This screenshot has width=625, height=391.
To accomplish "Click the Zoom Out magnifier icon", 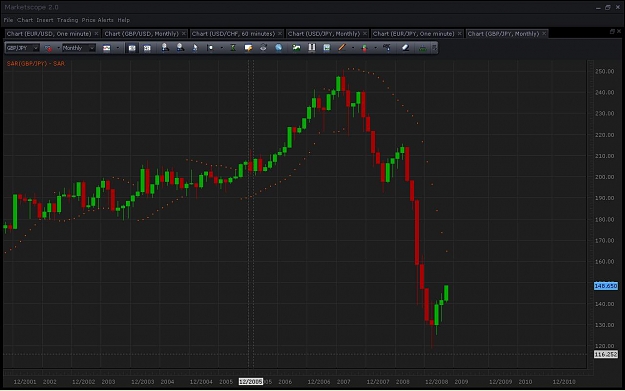I will coord(180,47).
